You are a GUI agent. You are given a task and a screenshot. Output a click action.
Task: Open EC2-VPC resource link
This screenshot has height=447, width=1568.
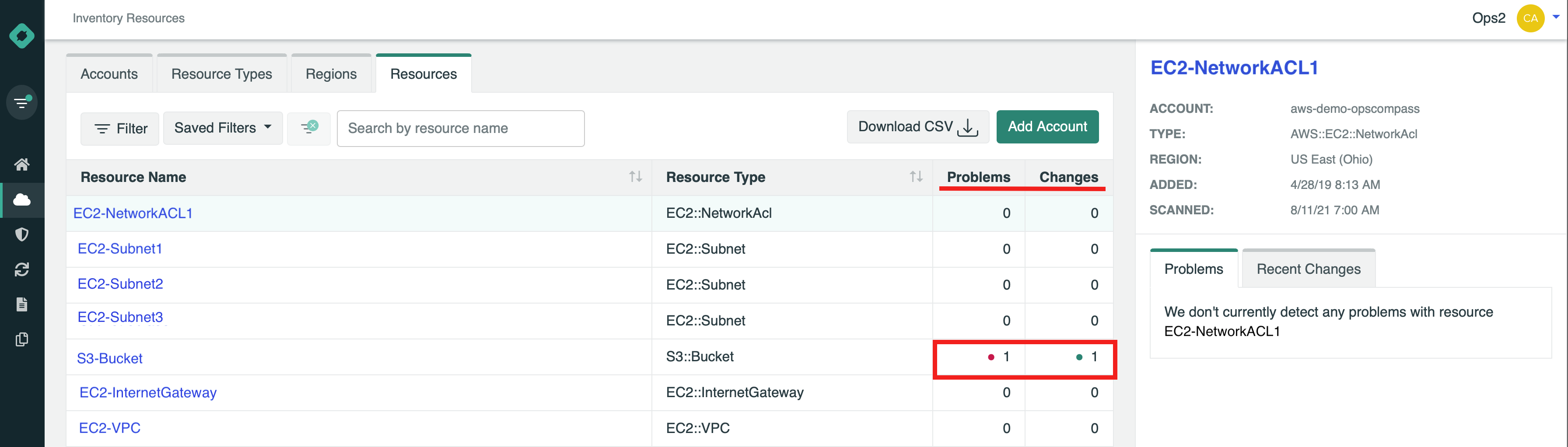(x=109, y=428)
